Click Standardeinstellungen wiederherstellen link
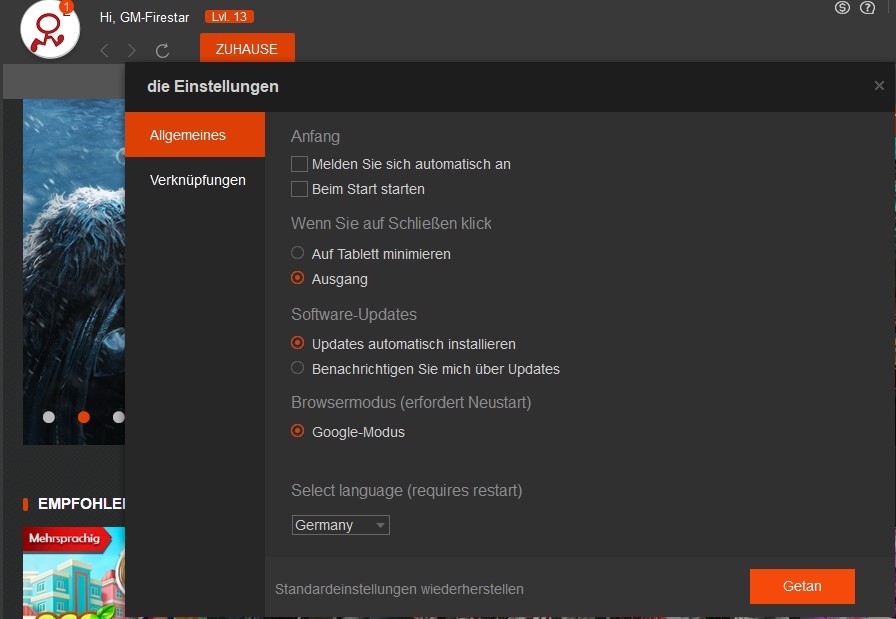Image resolution: width=896 pixels, height=619 pixels. tap(399, 589)
